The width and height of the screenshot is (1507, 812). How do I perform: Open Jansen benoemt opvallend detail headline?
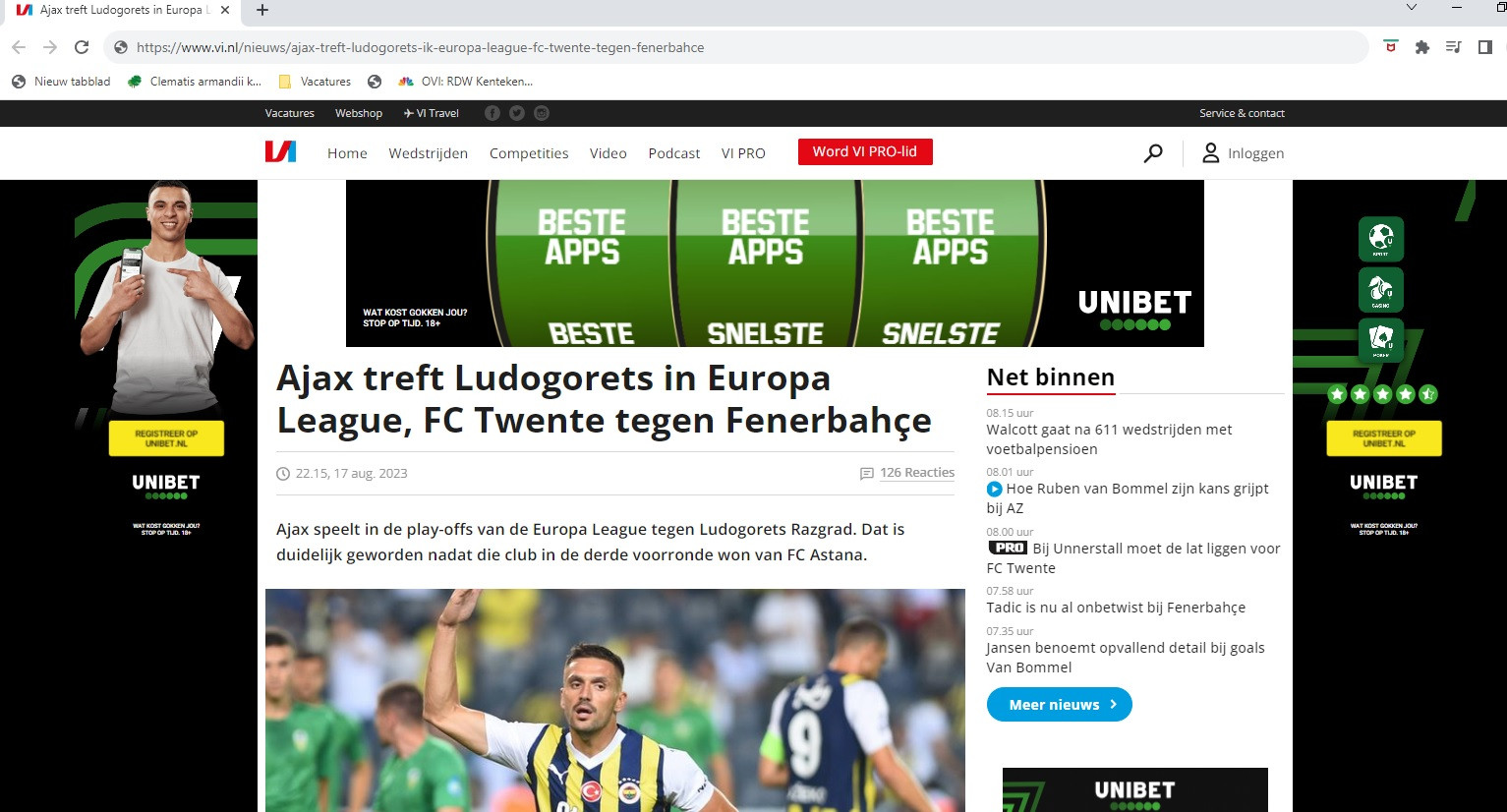point(1126,658)
